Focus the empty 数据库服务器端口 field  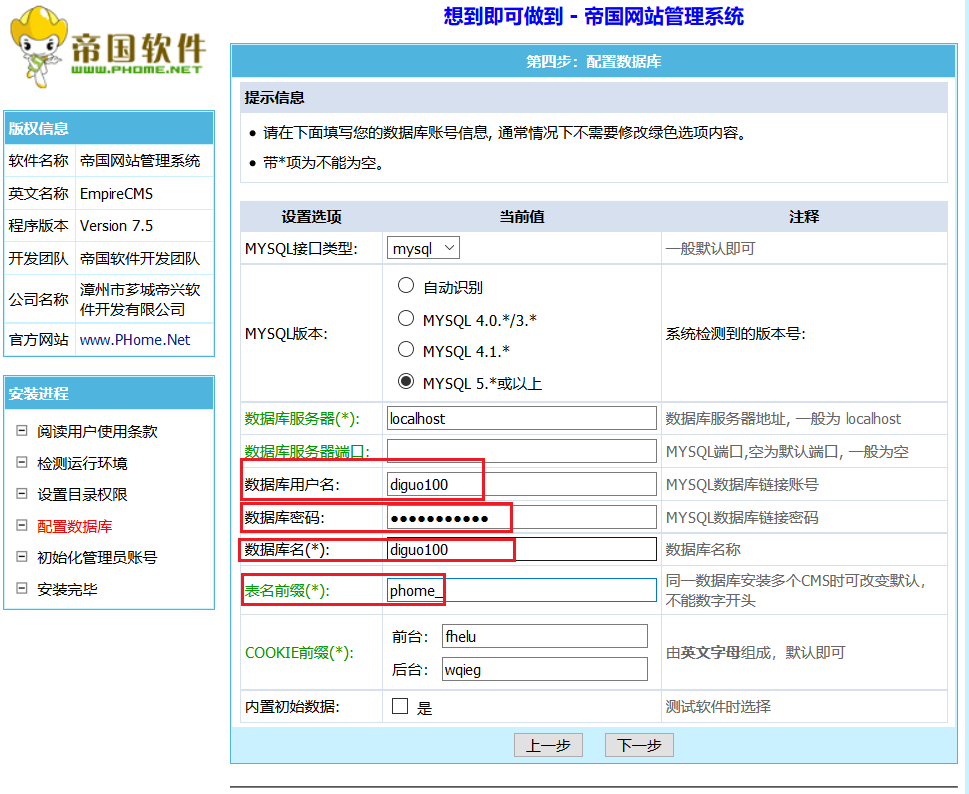point(522,451)
